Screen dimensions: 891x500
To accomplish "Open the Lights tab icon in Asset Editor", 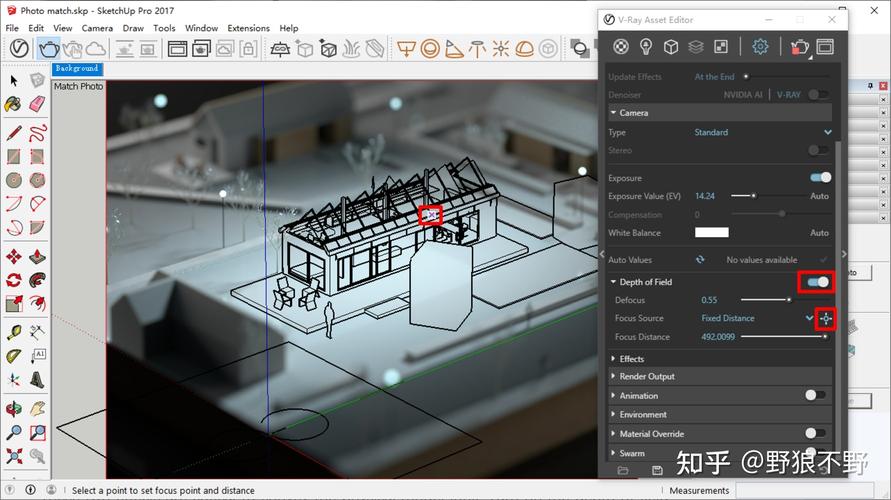I will (x=646, y=46).
